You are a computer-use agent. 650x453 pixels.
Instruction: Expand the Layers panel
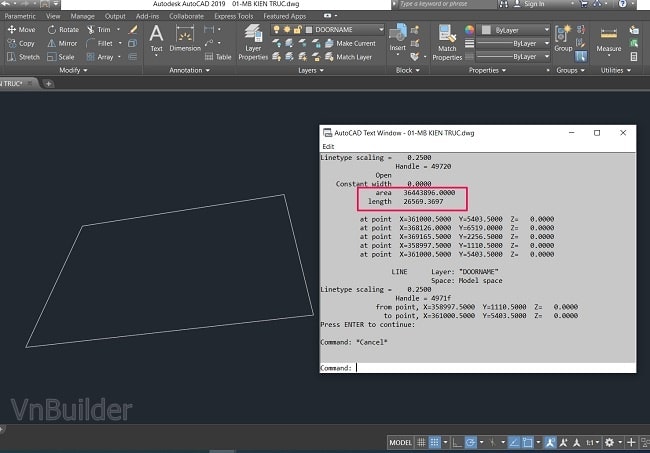point(311,70)
